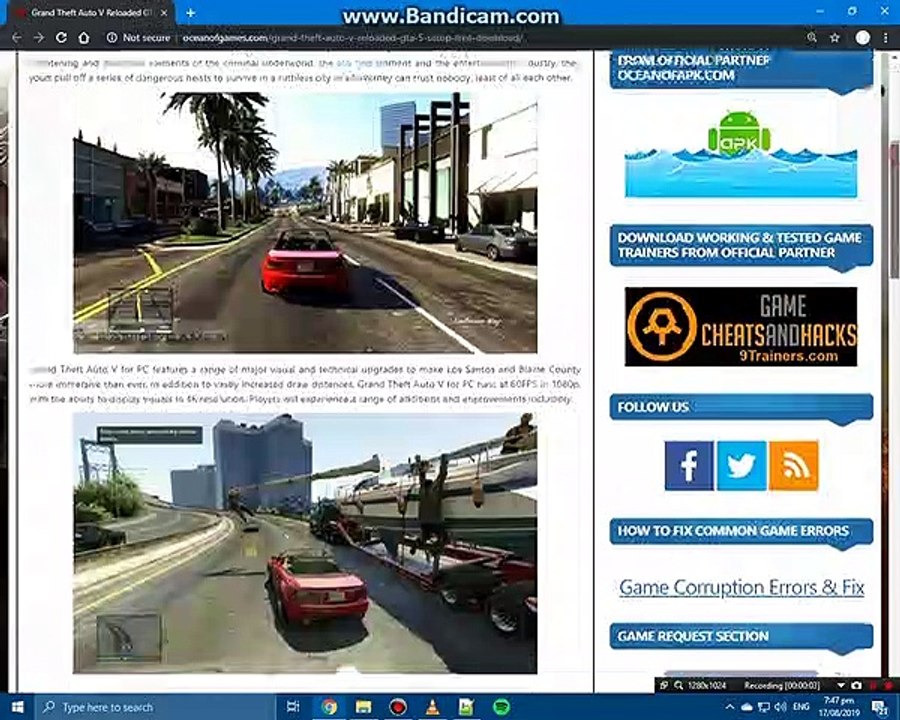Open Google Chrome from the taskbar
This screenshot has width=900, height=720.
coord(329,707)
